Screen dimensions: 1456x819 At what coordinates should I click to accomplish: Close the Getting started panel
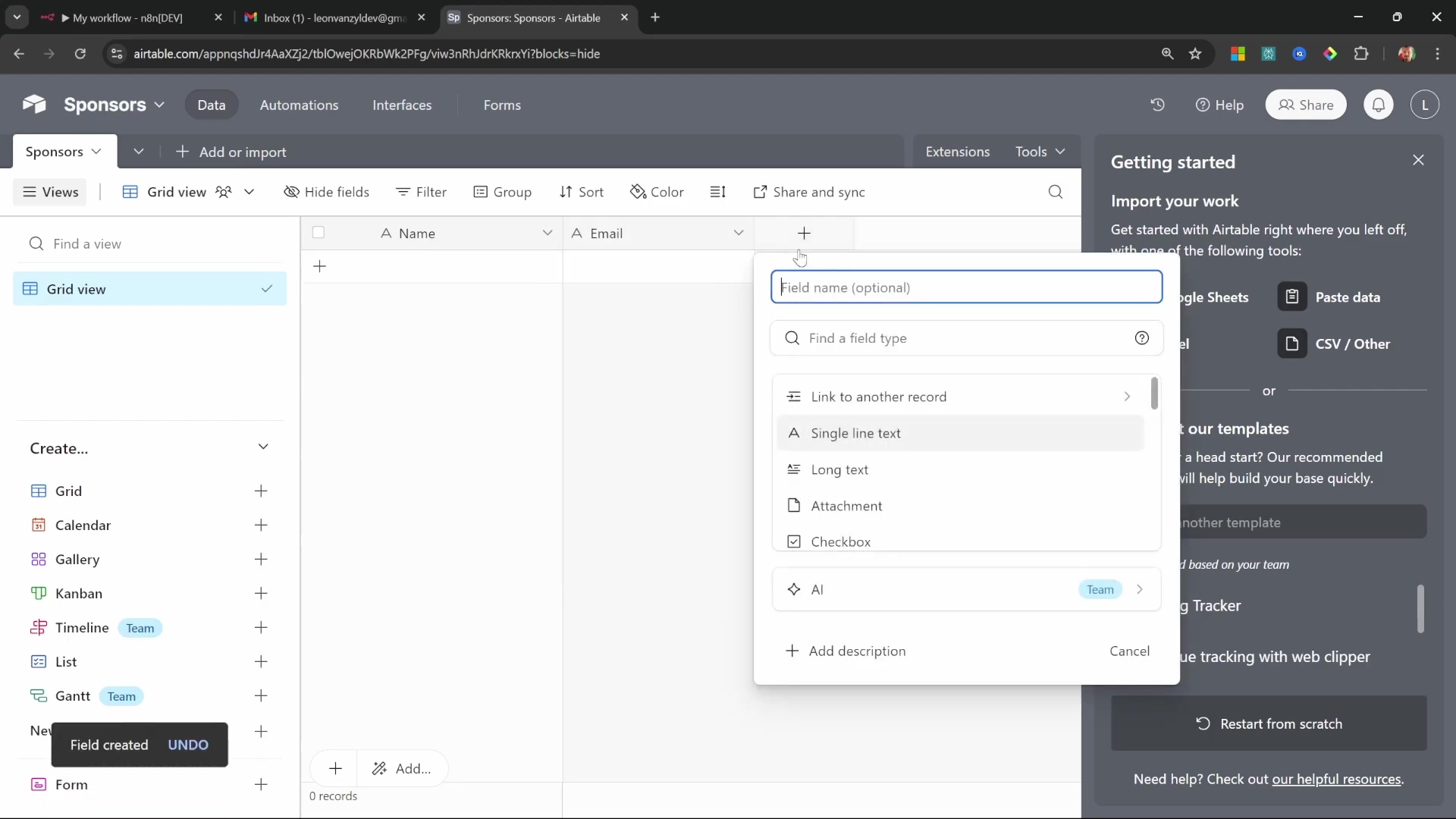[1418, 160]
